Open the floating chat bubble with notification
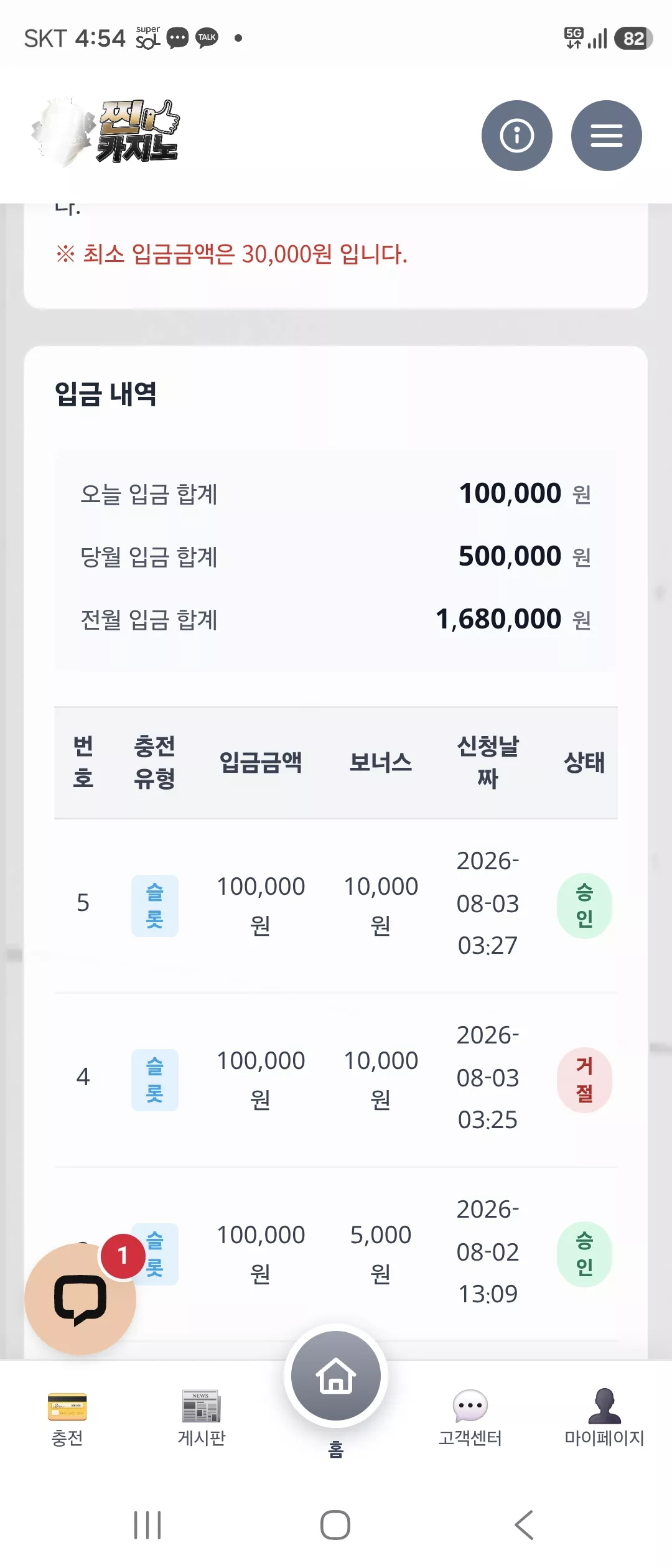This screenshot has width=672, height=1568. 80,1299
